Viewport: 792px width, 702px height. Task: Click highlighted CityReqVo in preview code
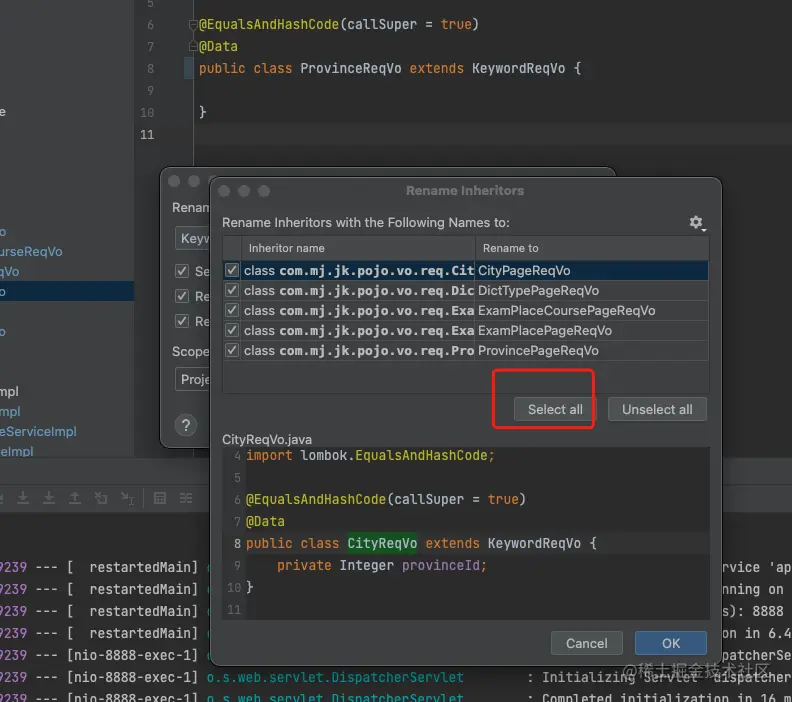[x=382, y=543]
